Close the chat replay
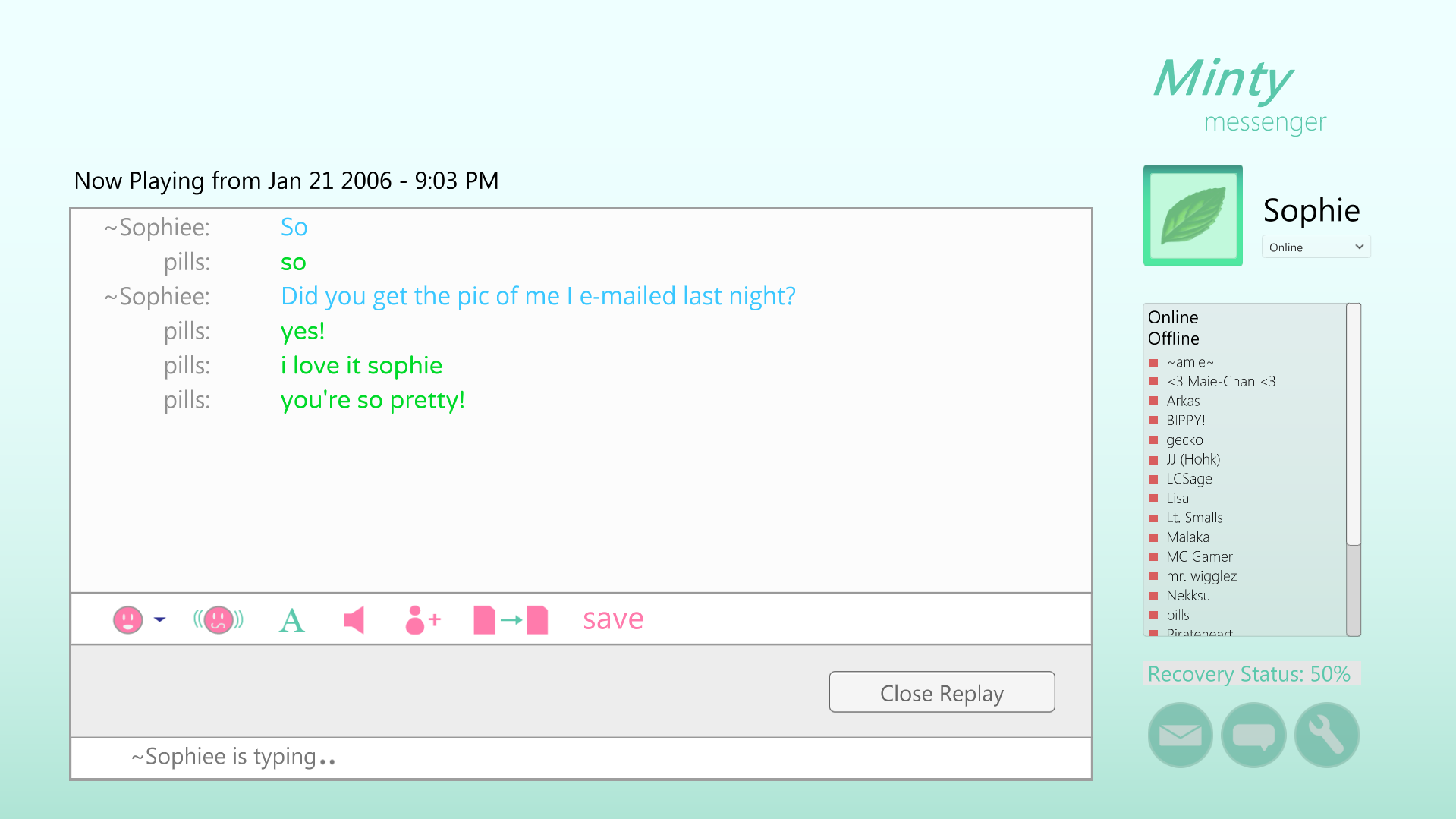The width and height of the screenshot is (1456, 819). pyautogui.click(x=942, y=692)
